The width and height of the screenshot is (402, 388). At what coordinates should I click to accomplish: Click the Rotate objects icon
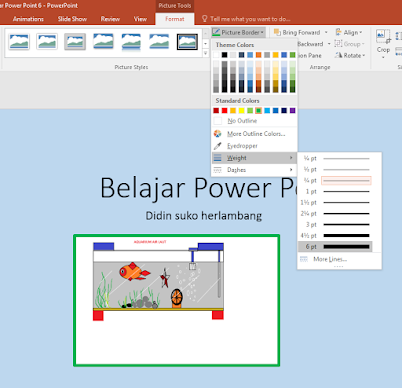(338, 55)
